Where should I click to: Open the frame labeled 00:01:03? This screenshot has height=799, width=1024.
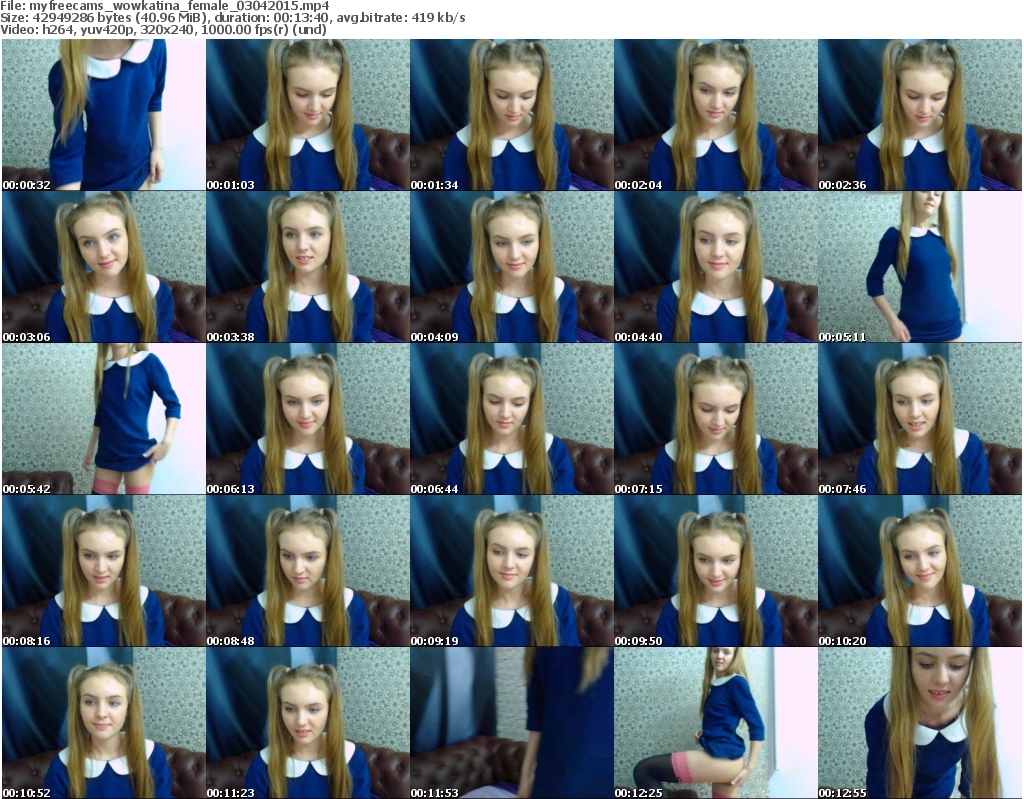307,115
